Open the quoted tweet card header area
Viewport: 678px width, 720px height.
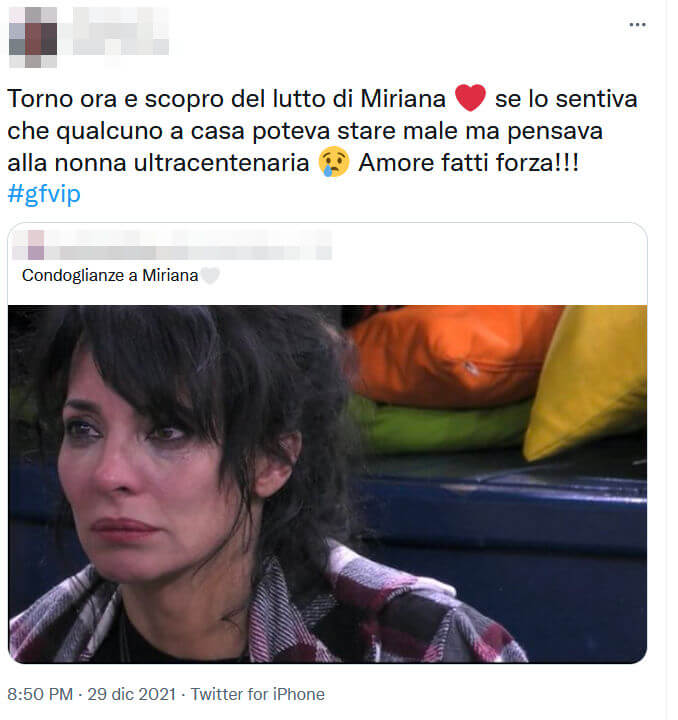(x=327, y=264)
